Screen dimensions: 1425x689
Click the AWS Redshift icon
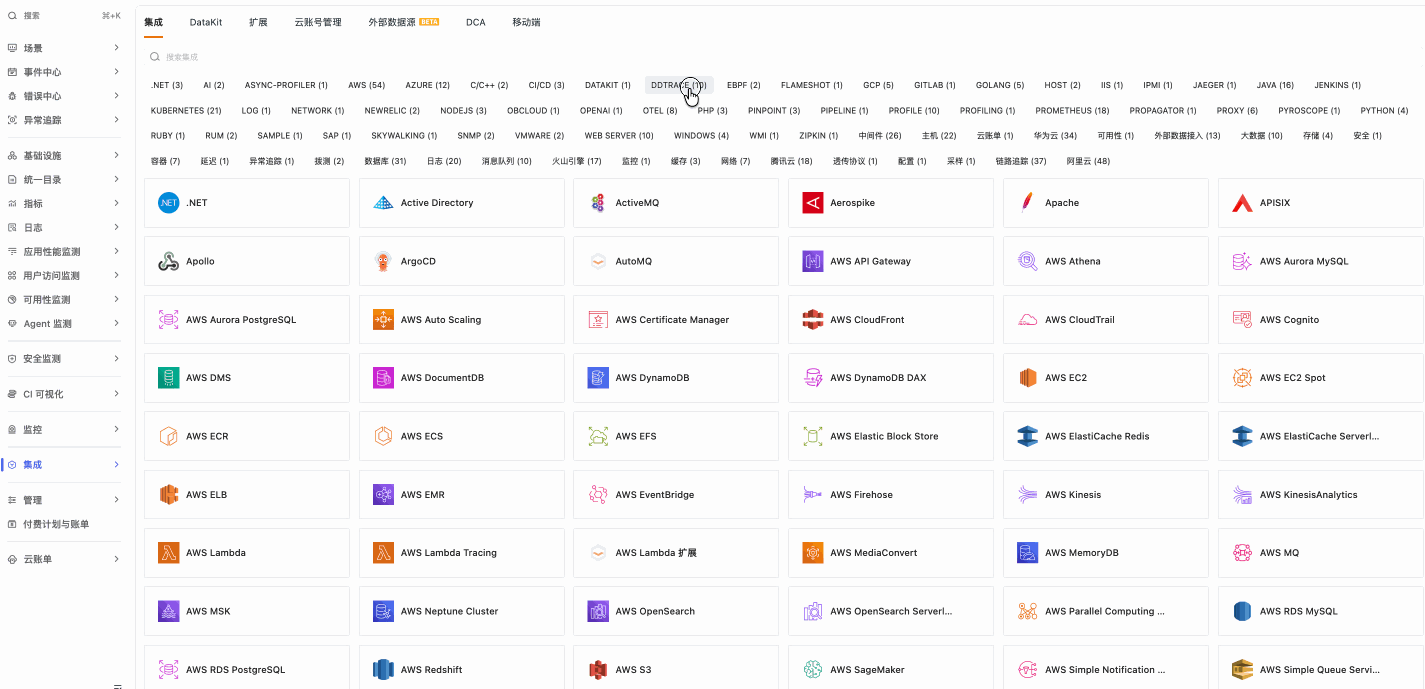point(383,670)
